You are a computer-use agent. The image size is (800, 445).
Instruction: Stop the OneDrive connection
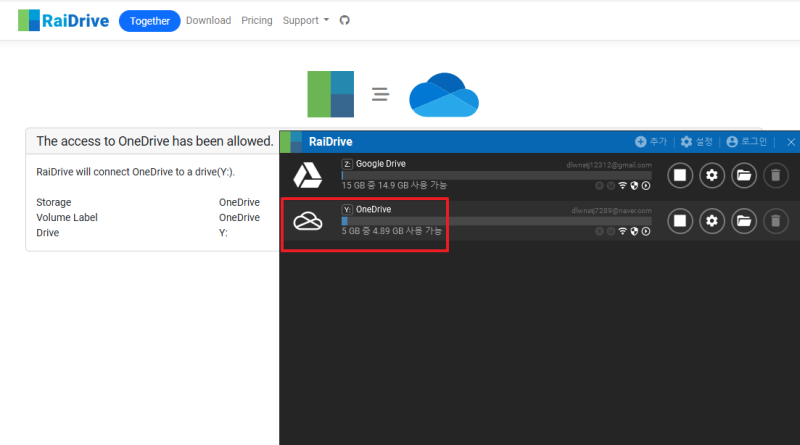pyautogui.click(x=680, y=221)
